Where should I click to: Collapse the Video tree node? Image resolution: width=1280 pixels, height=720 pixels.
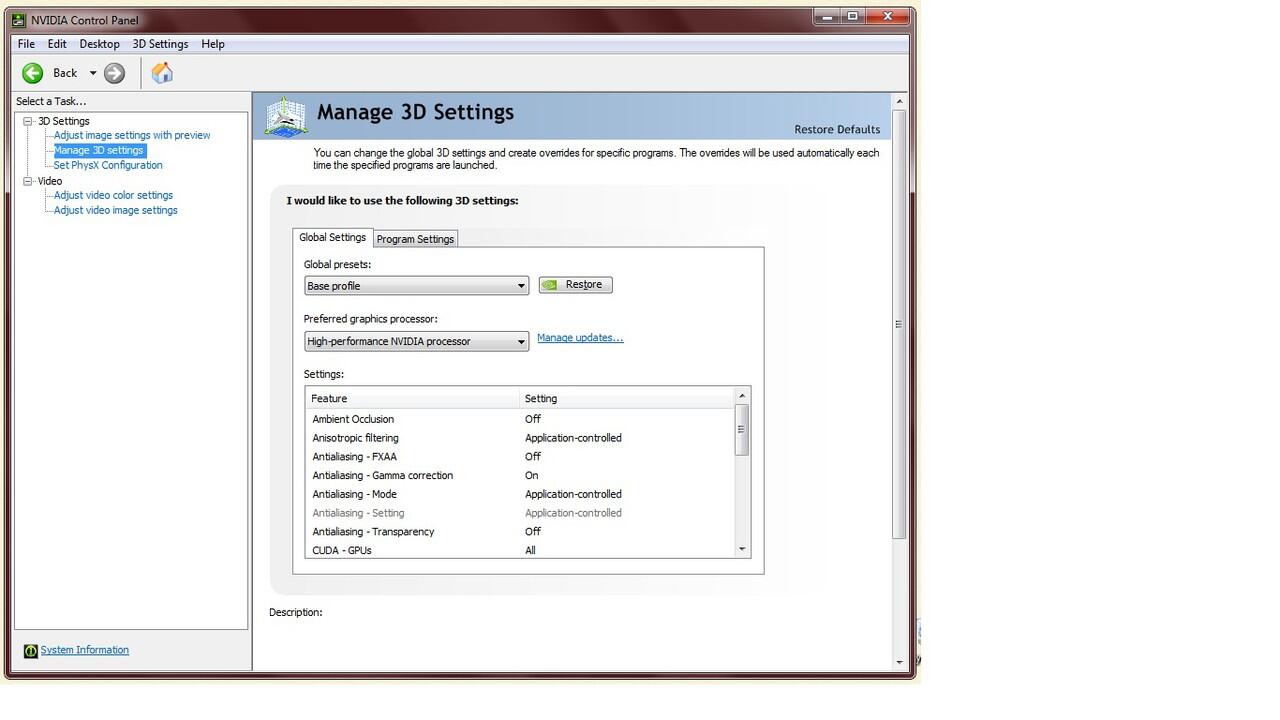pyautogui.click(x=28, y=181)
